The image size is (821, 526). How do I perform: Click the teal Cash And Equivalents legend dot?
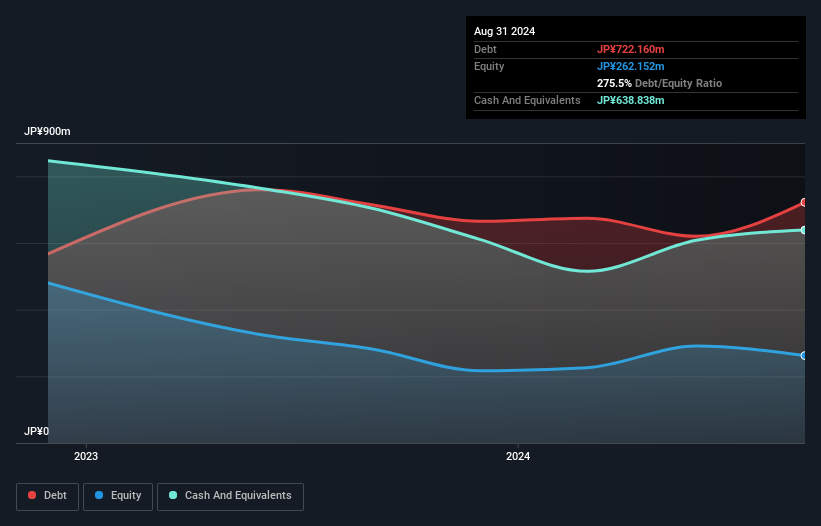pyautogui.click(x=173, y=495)
